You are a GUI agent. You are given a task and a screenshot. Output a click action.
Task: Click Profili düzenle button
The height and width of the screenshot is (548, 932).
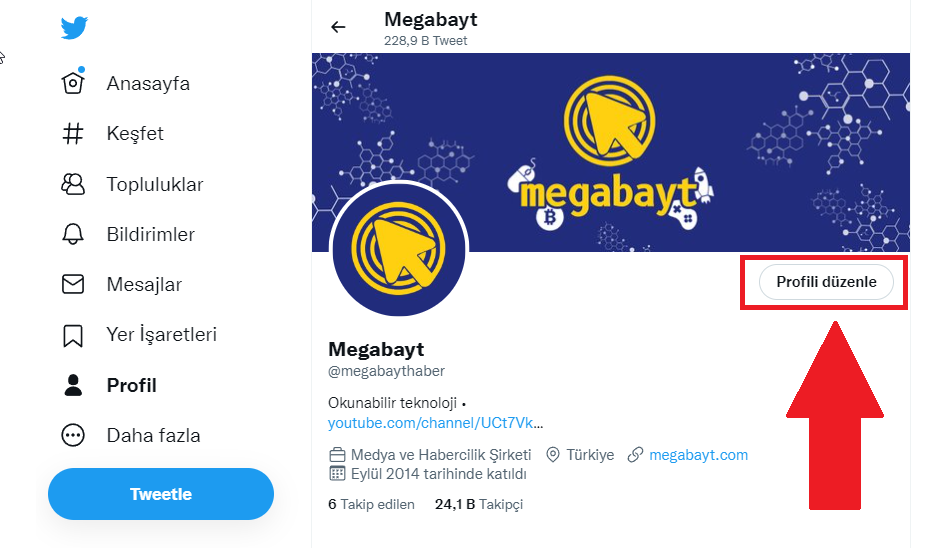click(x=826, y=282)
